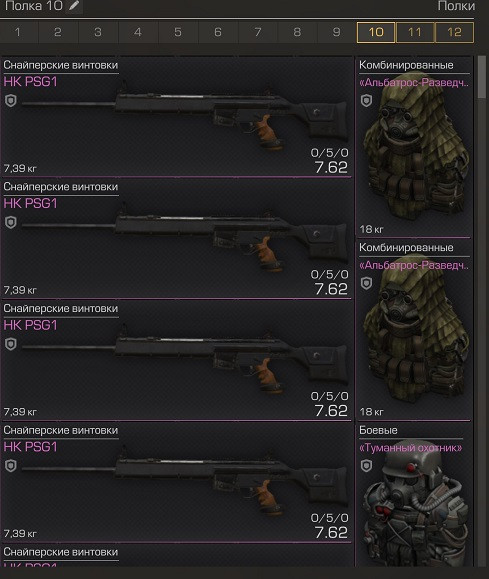Click the inventory vertical scrollbar thumb

pos(482,77)
